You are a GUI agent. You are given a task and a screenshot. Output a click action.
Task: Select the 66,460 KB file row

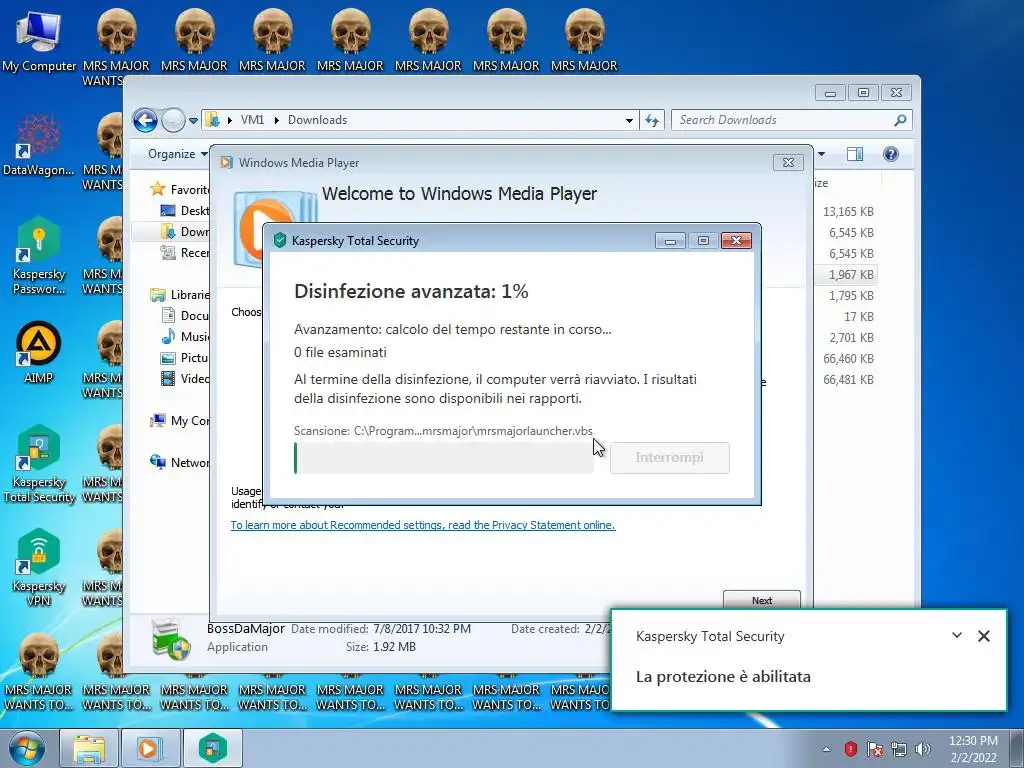coord(845,359)
